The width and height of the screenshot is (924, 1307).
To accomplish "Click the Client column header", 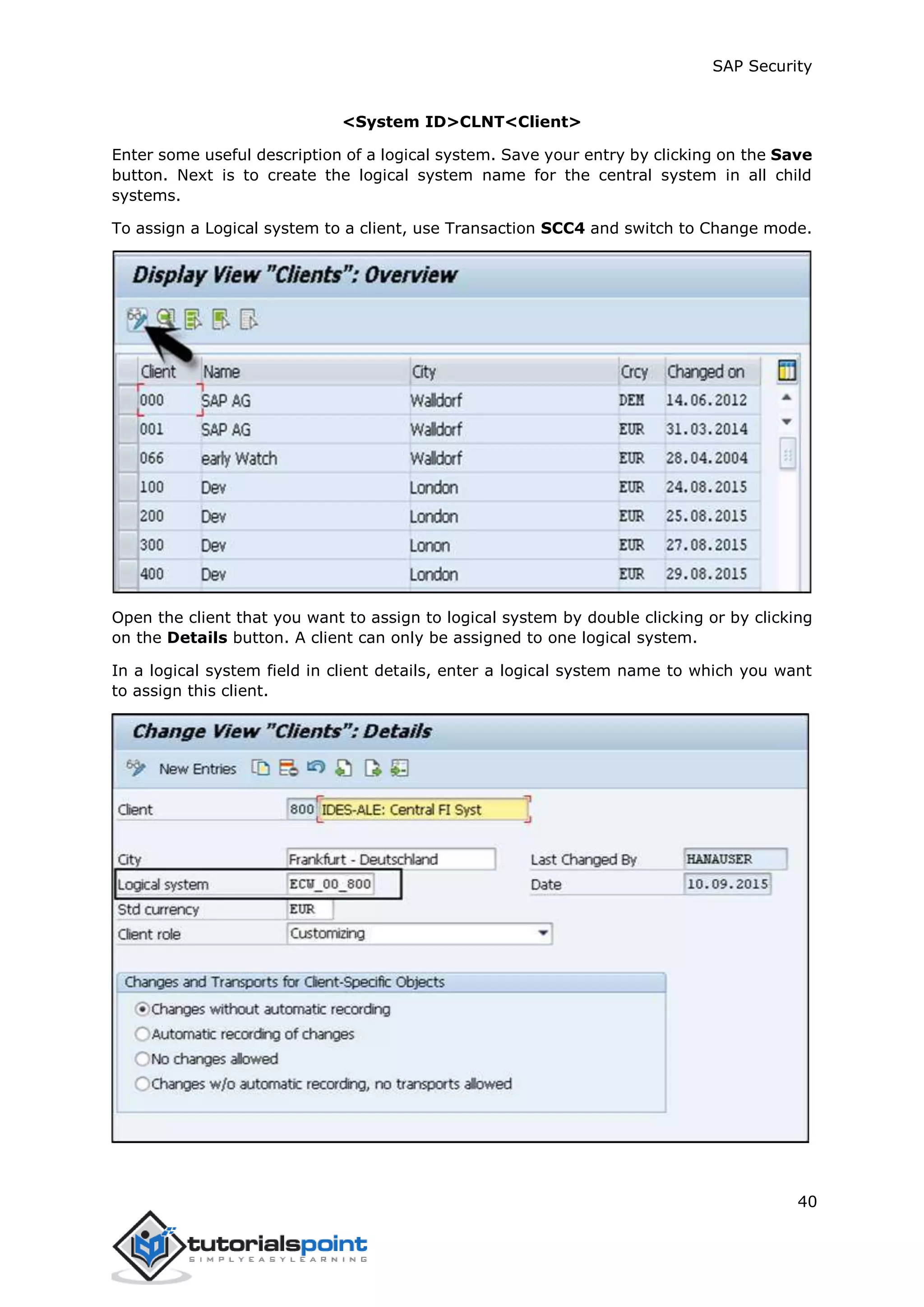I will tap(170, 371).
